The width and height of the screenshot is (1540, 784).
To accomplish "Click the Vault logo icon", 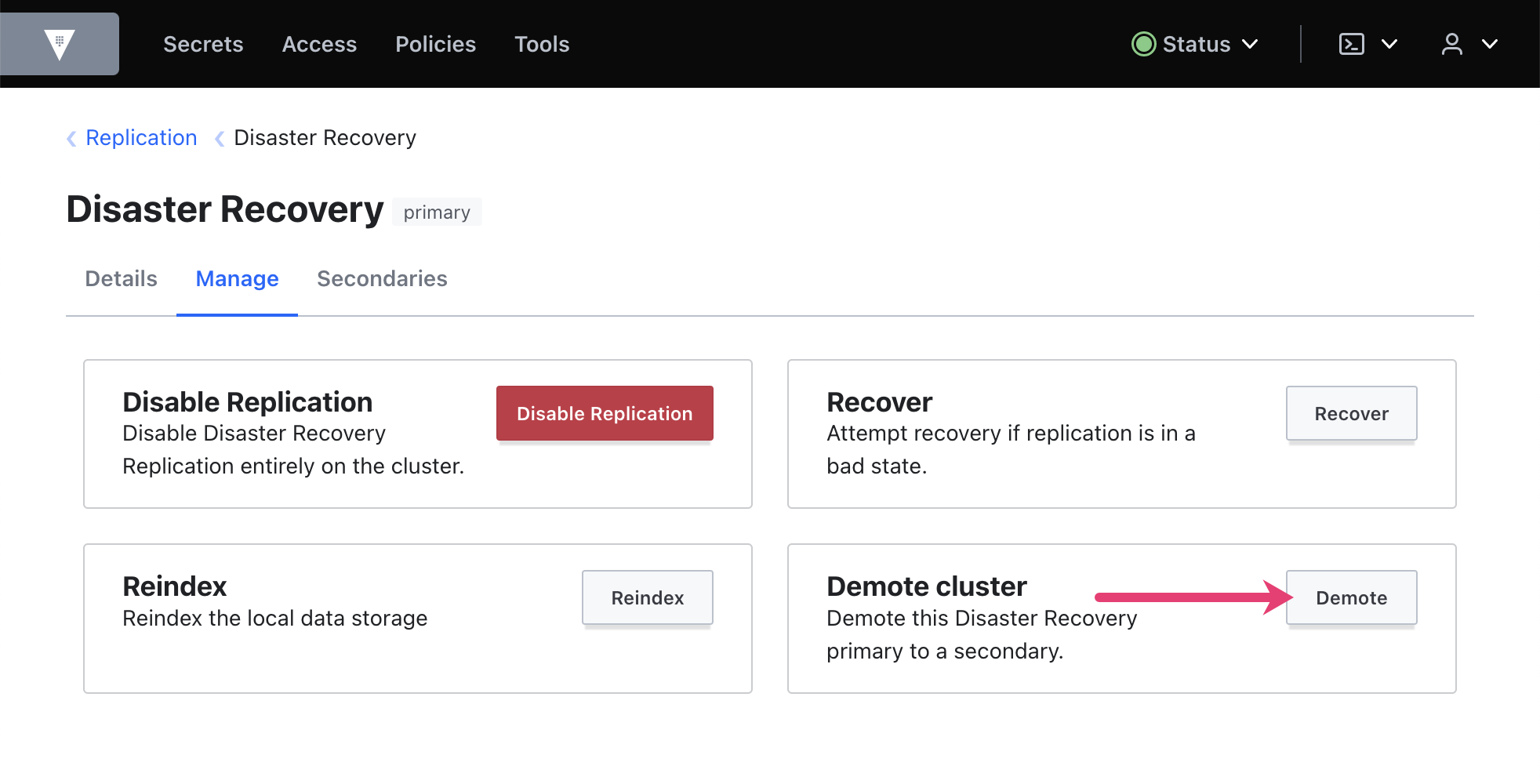I will pyautogui.click(x=60, y=44).
